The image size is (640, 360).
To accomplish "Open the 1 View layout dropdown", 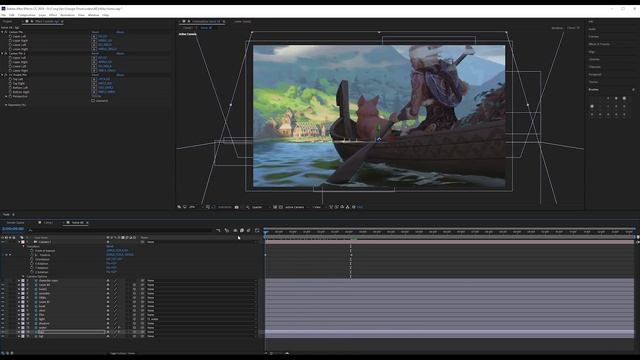I will 318,207.
